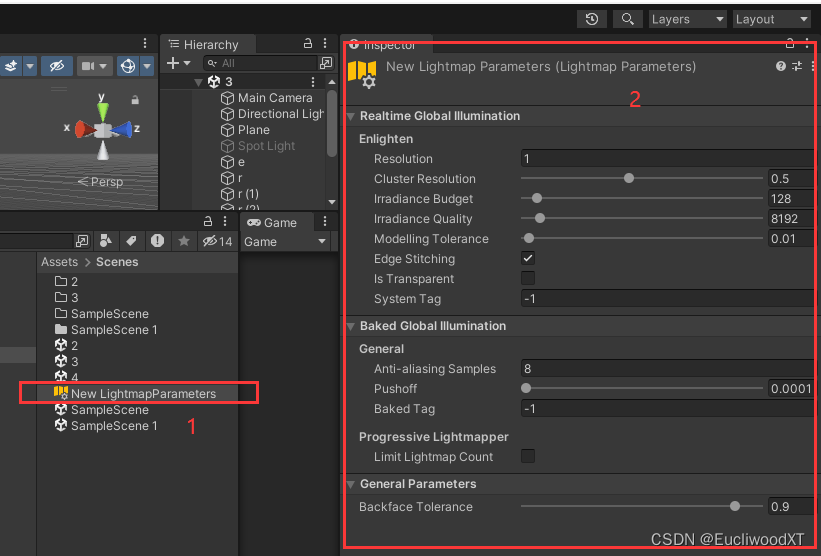821x556 pixels.
Task: Click Scenes in the breadcrumb path
Action: tap(117, 262)
